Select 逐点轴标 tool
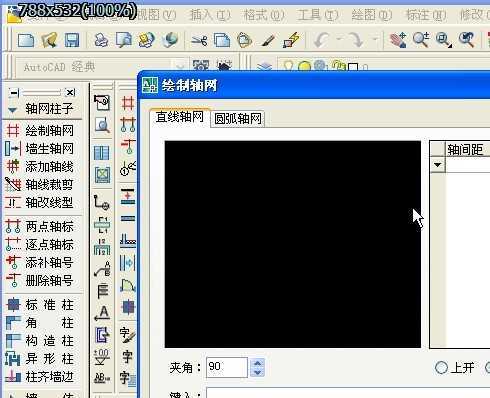The height and width of the screenshot is (398, 490). pos(40,244)
